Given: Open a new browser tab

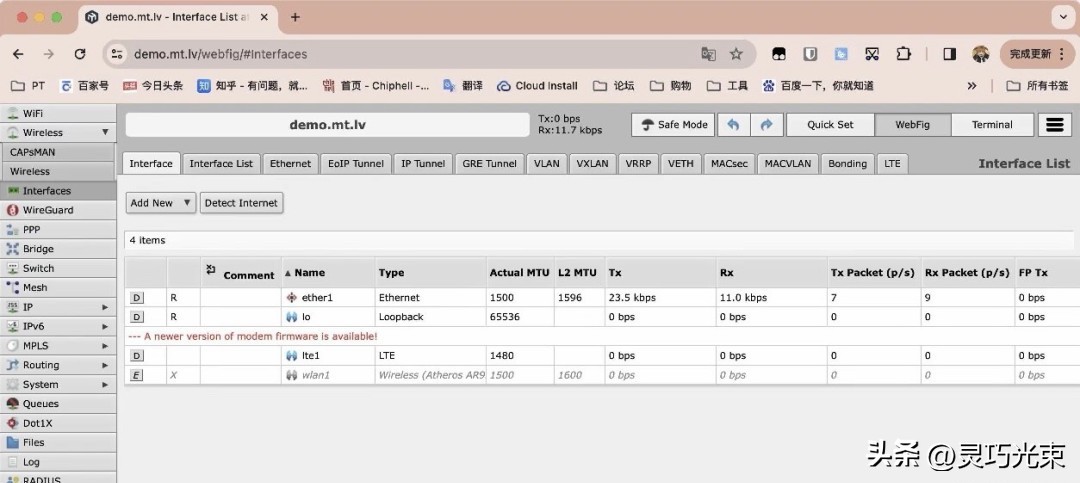Looking at the screenshot, I should pyautogui.click(x=295, y=17).
